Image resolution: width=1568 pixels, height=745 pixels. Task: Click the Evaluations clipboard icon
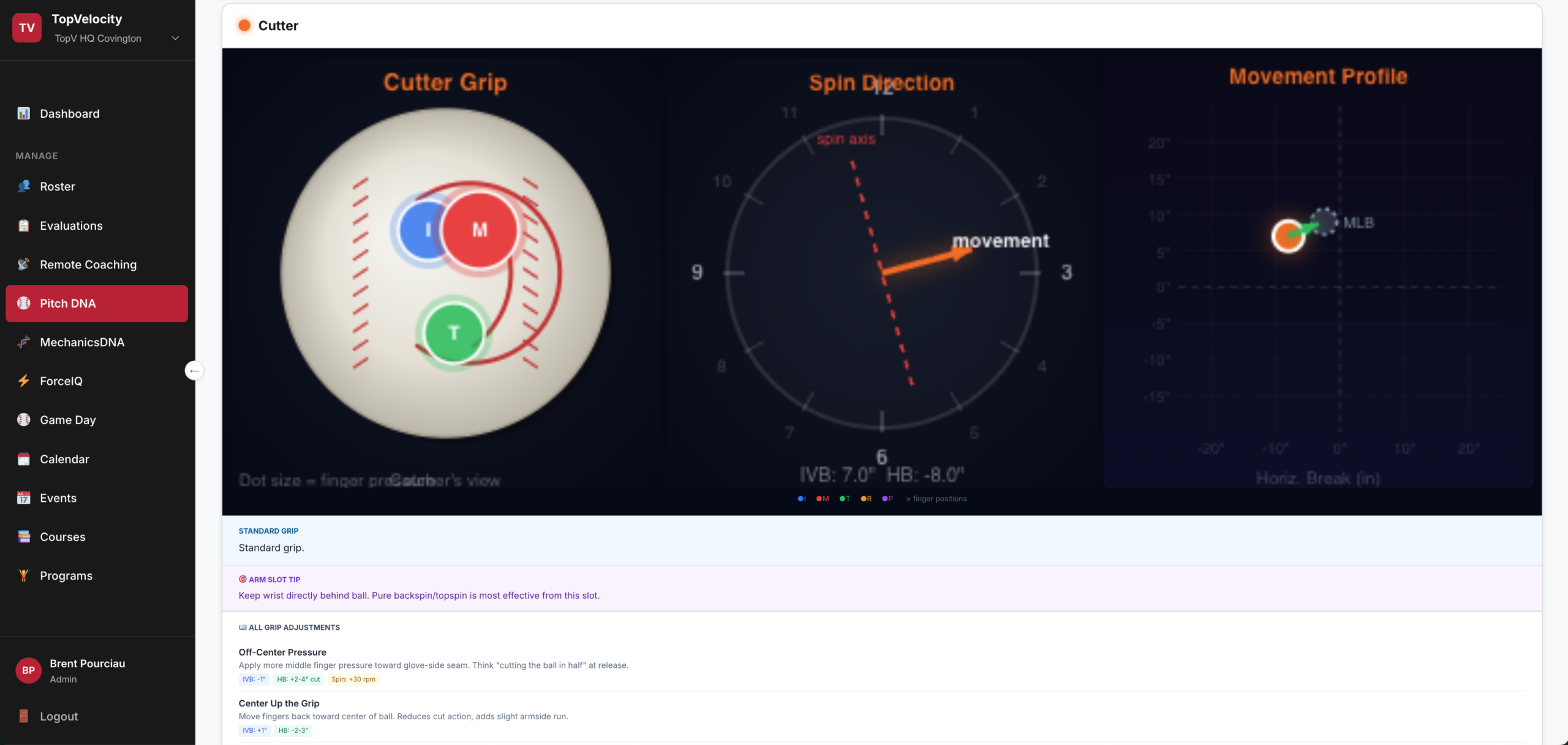[x=23, y=225]
